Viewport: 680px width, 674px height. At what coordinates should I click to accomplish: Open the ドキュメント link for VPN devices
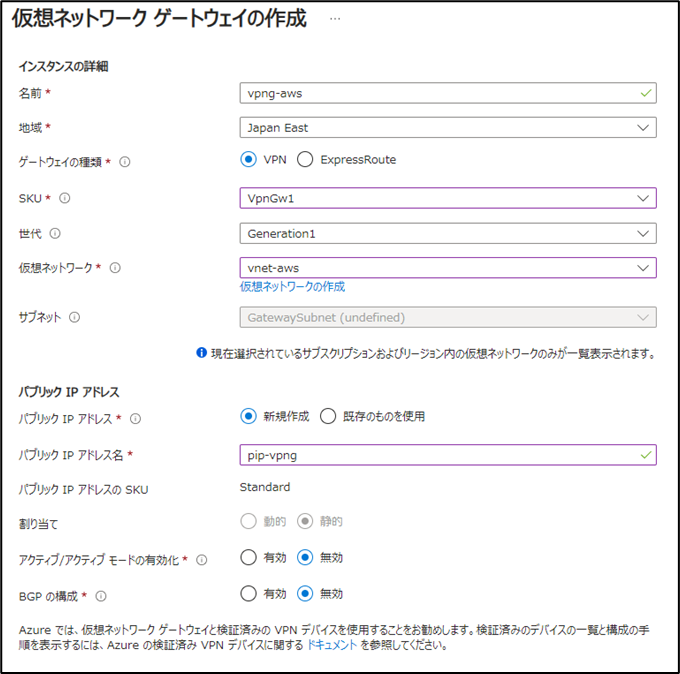[332, 645]
